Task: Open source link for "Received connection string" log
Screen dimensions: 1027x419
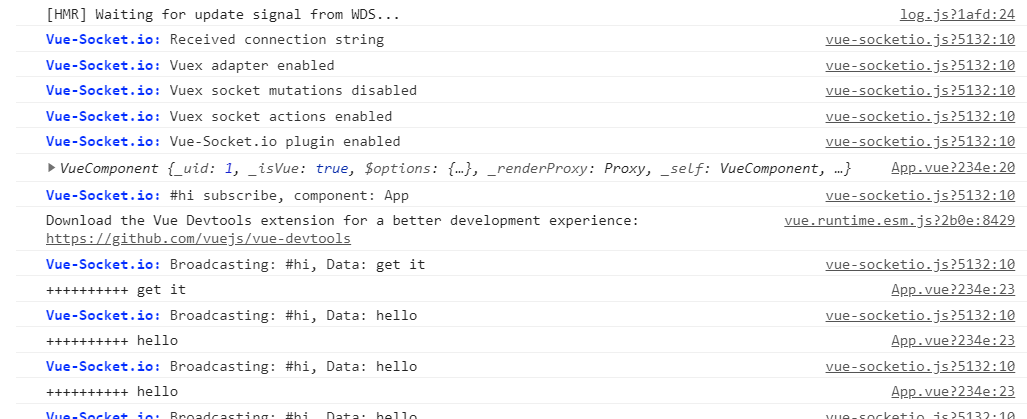Action: pyautogui.click(x=920, y=40)
